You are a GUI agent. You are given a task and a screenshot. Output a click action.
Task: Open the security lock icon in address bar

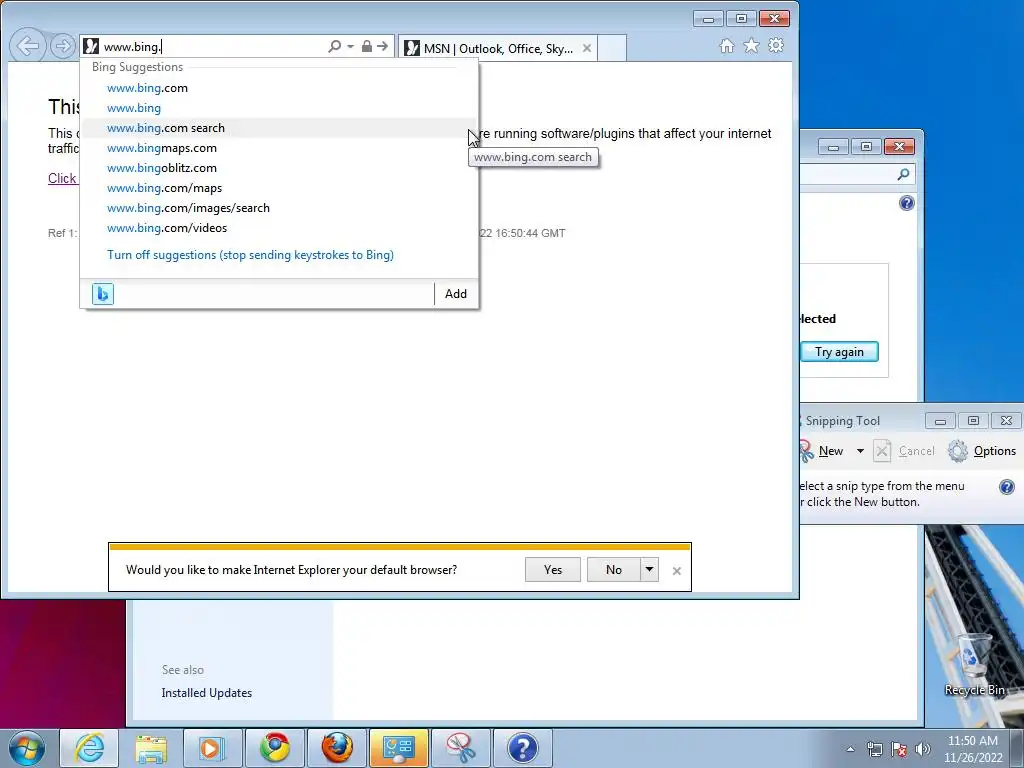coord(366,46)
